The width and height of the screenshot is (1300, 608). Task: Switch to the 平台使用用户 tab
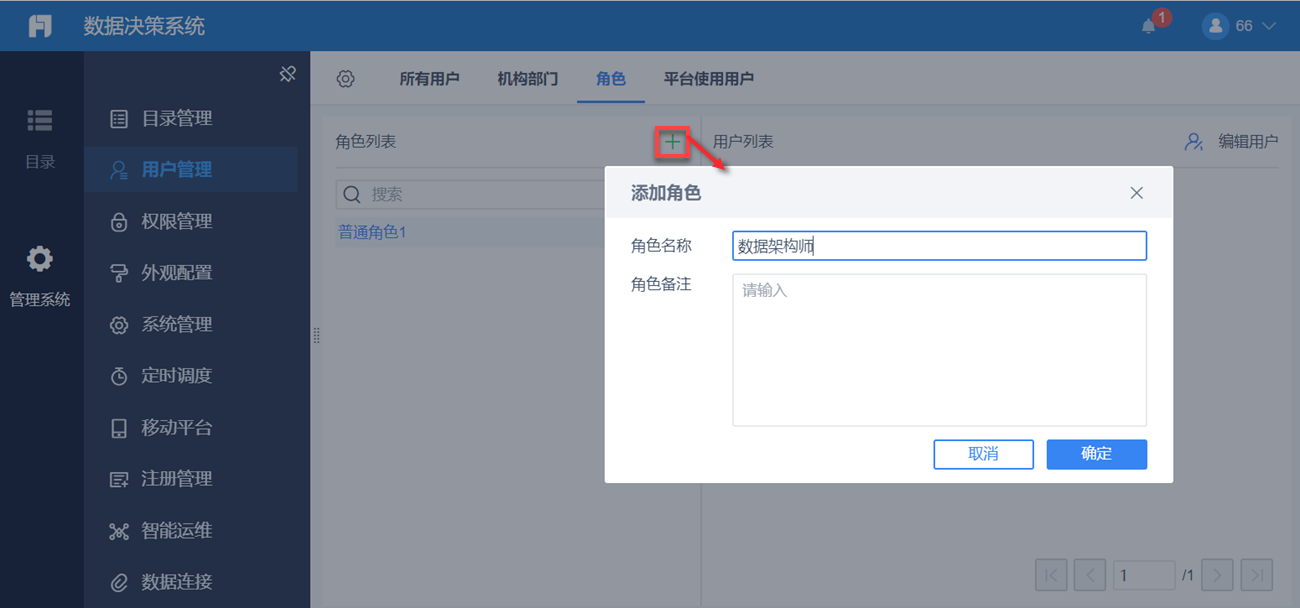point(709,79)
